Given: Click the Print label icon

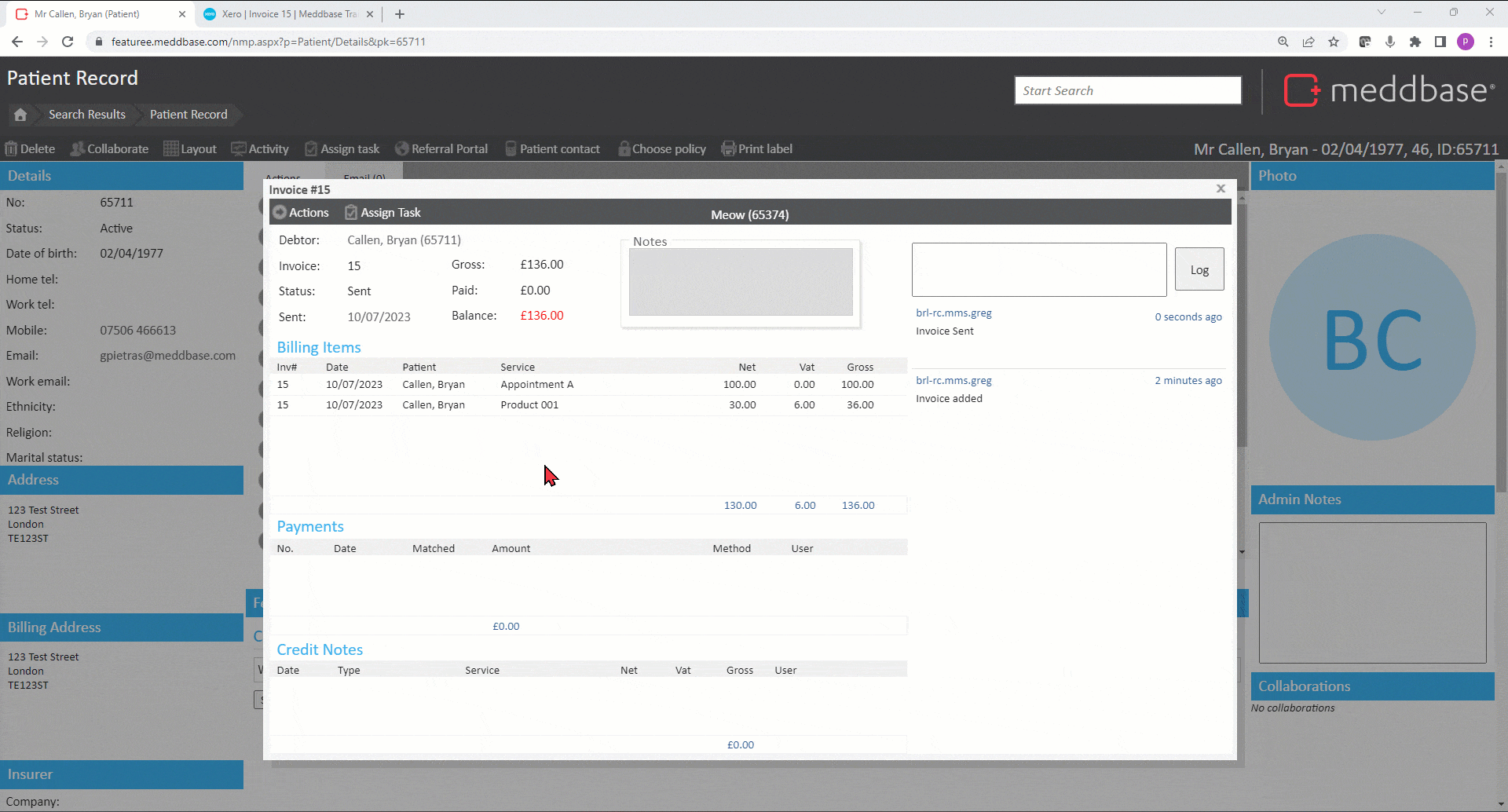Looking at the screenshot, I should click(x=728, y=149).
